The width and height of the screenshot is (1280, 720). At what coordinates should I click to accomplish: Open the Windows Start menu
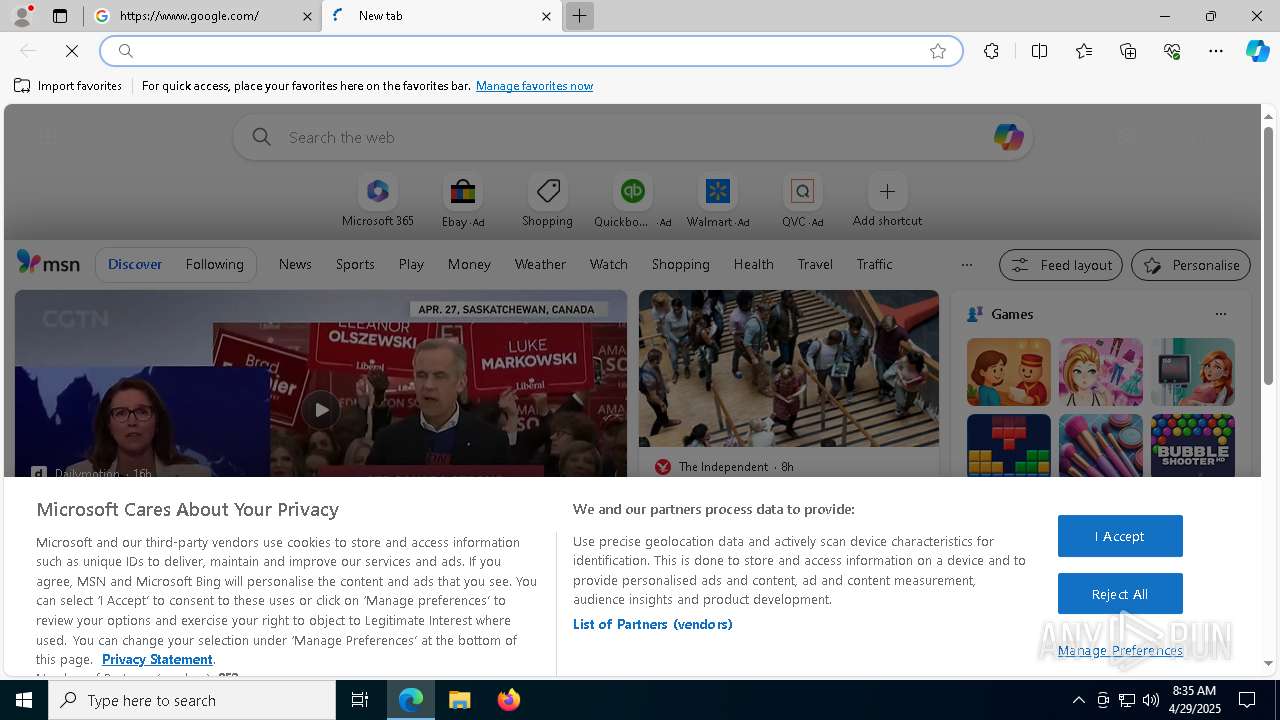pyautogui.click(x=24, y=700)
